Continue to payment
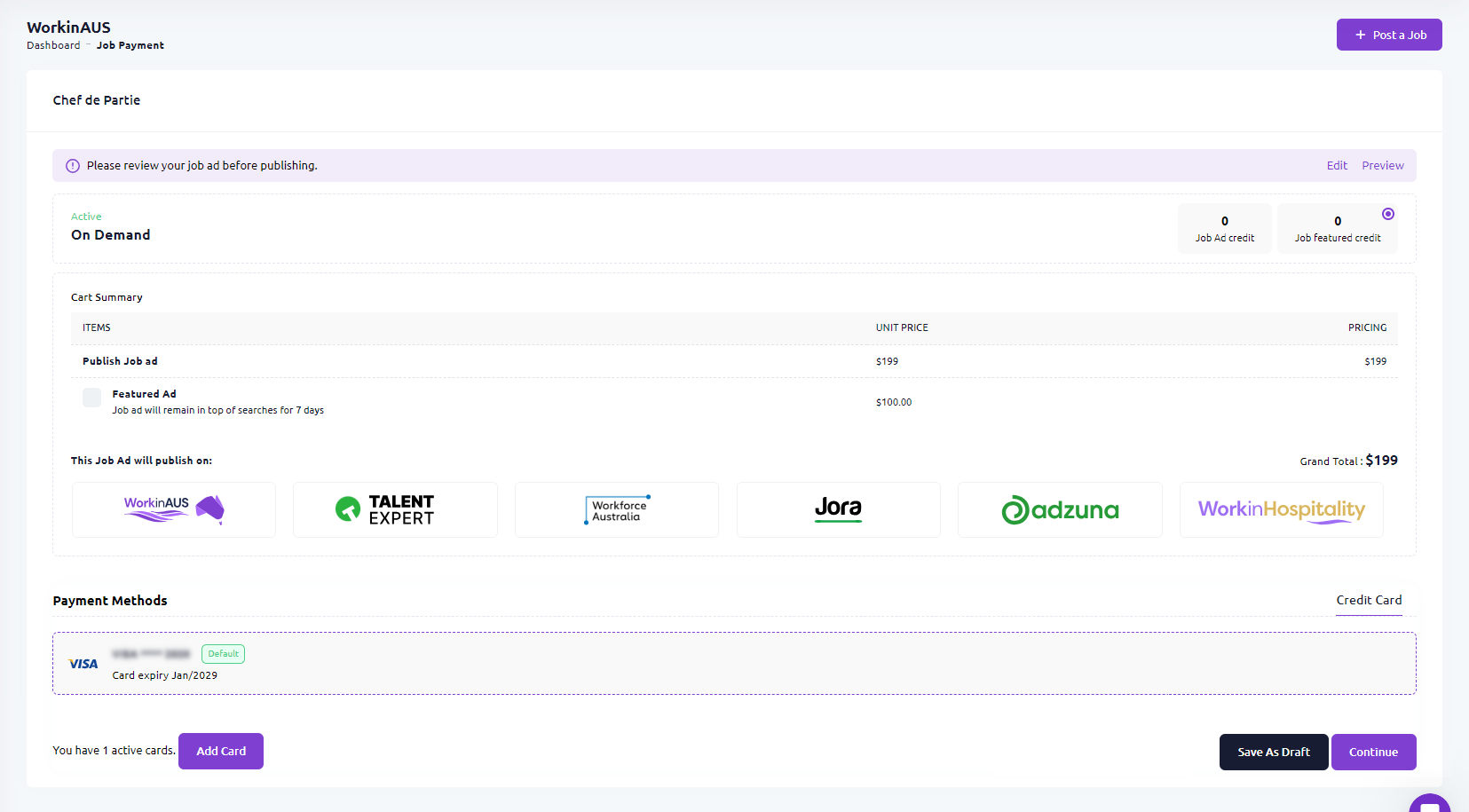This screenshot has height=812, width=1469. (x=1373, y=752)
